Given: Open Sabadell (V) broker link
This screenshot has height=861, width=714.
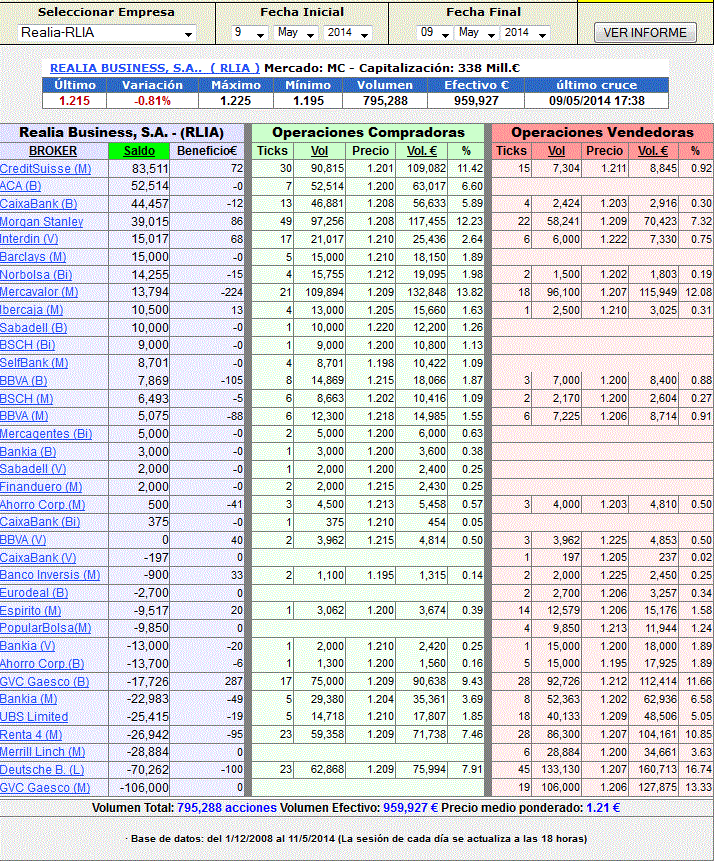Looking at the screenshot, I should [x=33, y=469].
